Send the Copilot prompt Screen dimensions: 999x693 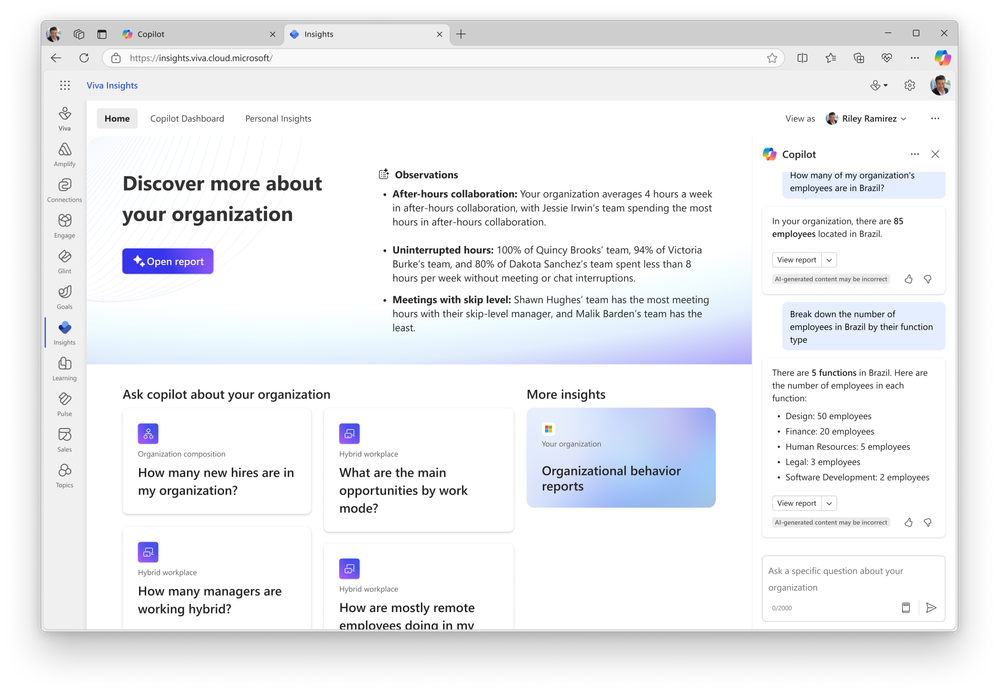931,608
